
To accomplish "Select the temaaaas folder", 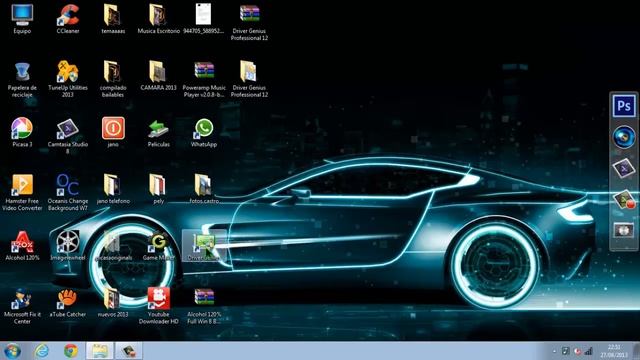I will (x=113, y=19).
